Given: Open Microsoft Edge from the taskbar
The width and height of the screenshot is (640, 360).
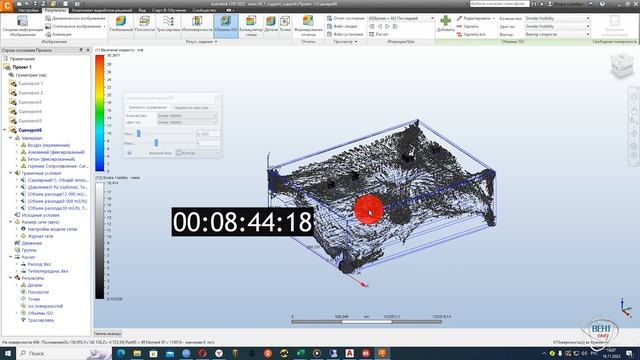Looking at the screenshot, I should coord(121,353).
